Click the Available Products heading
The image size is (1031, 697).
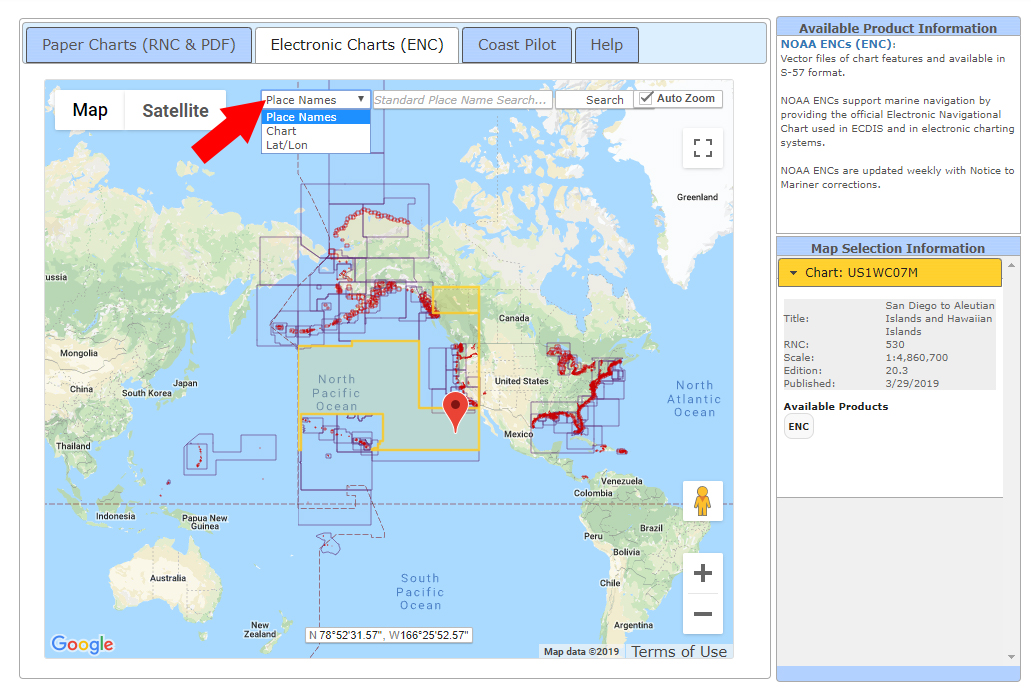836,406
